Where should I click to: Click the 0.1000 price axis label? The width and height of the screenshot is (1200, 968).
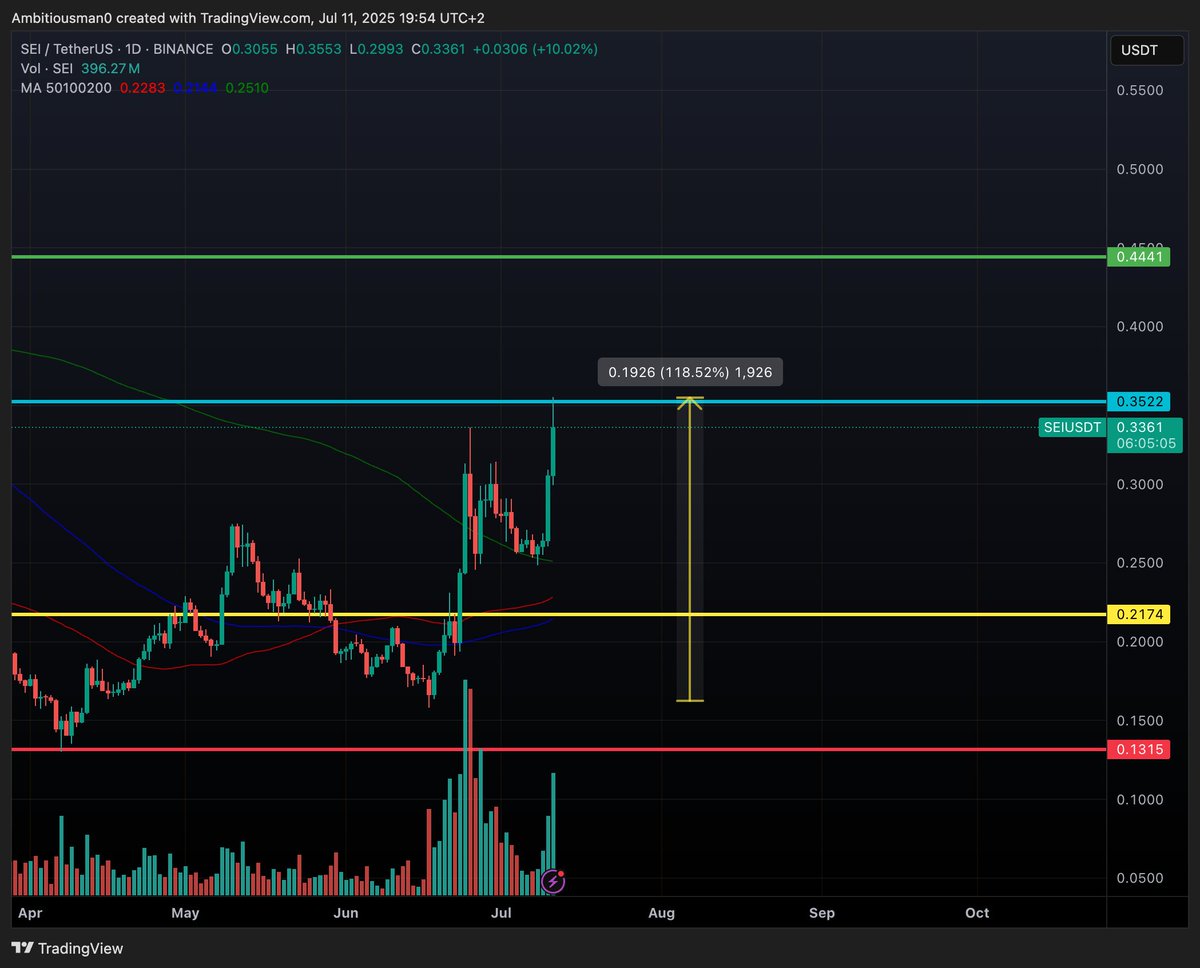click(1139, 800)
